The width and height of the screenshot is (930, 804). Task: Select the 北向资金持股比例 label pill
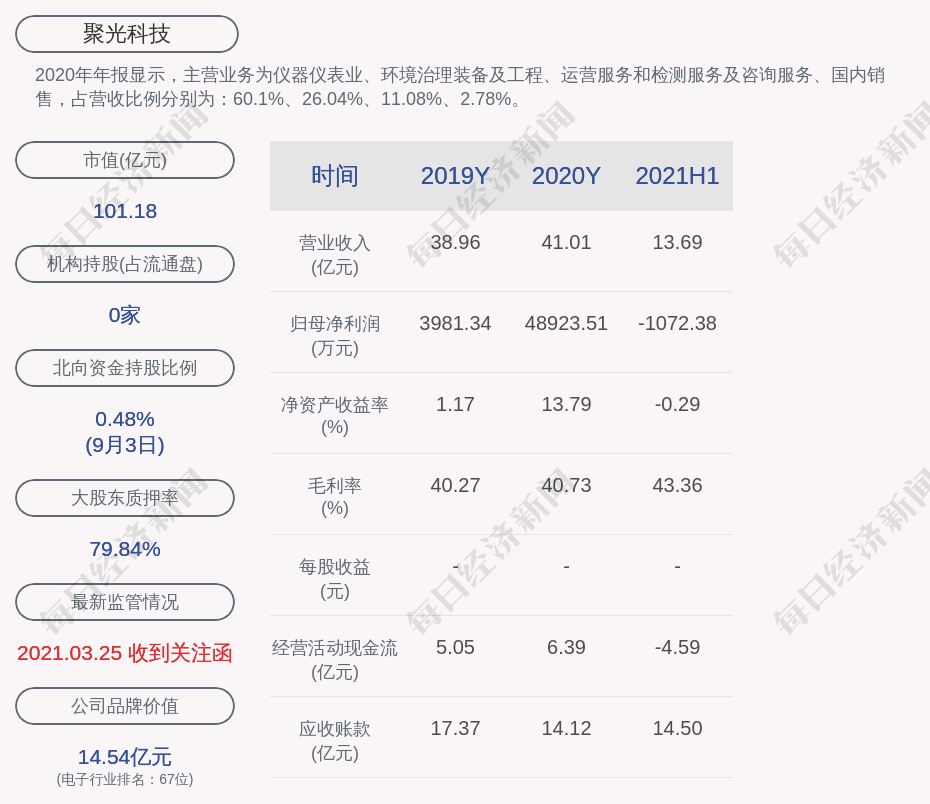[125, 368]
